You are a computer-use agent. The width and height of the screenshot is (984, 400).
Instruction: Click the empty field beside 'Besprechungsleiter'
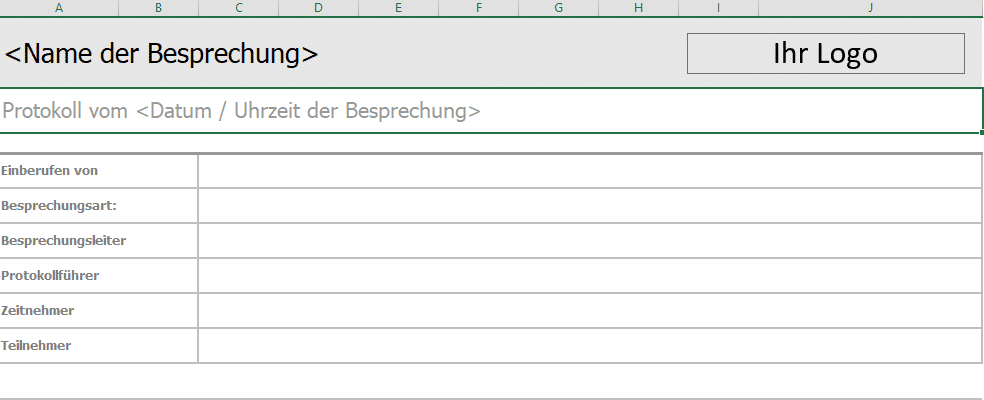(590, 241)
